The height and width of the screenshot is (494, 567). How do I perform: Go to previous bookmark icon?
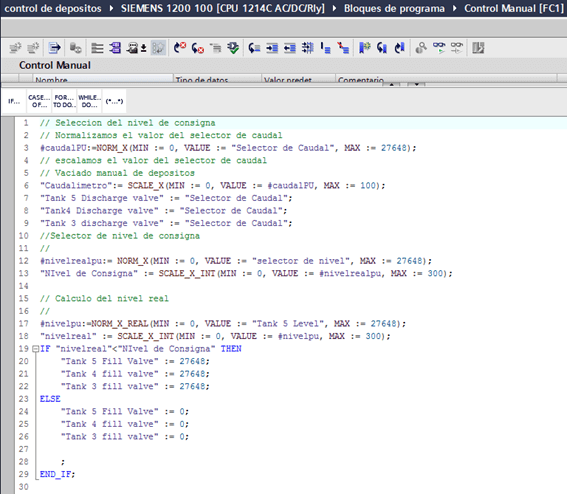pyautogui.click(x=400, y=48)
